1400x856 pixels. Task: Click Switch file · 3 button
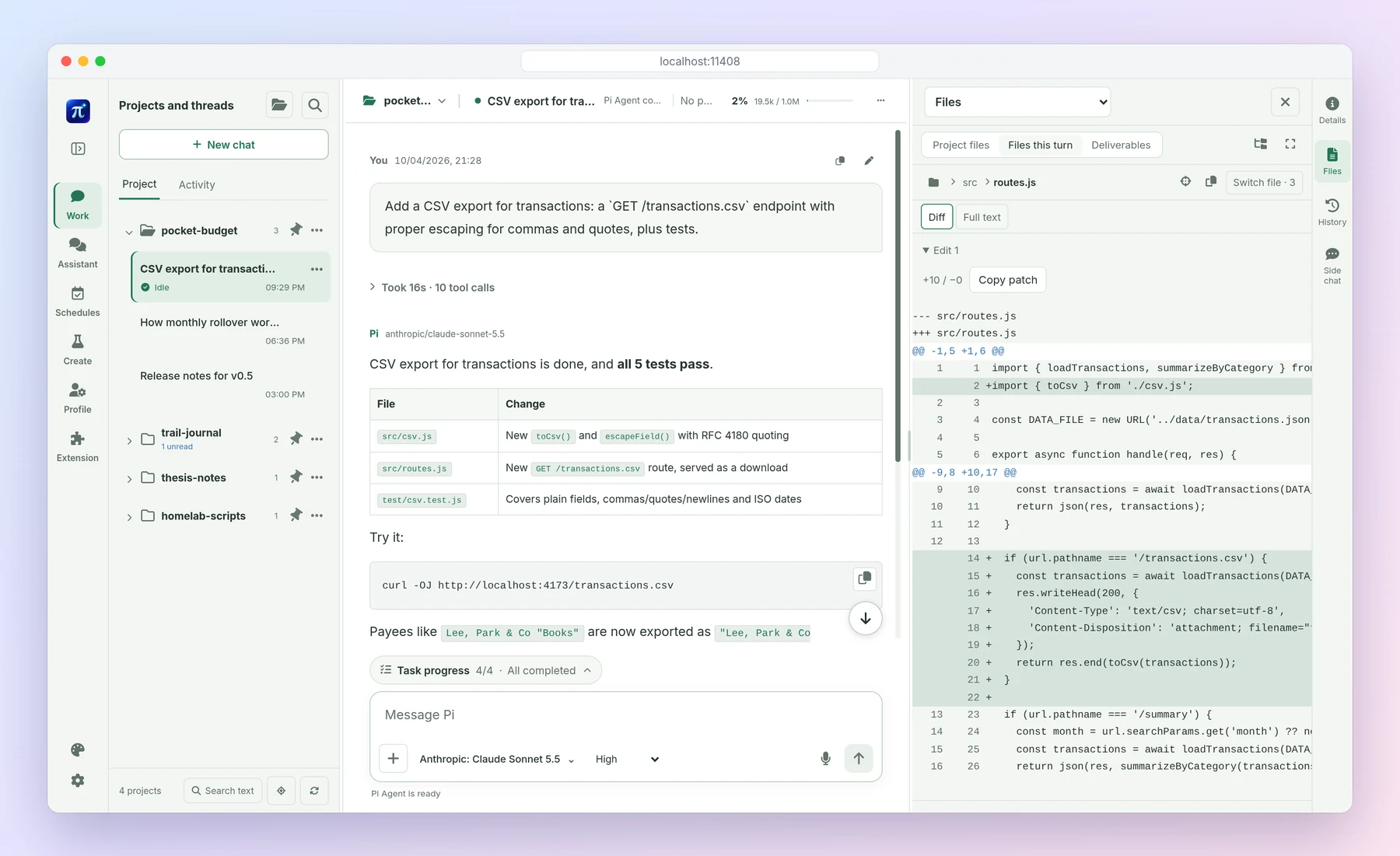coord(1264,182)
